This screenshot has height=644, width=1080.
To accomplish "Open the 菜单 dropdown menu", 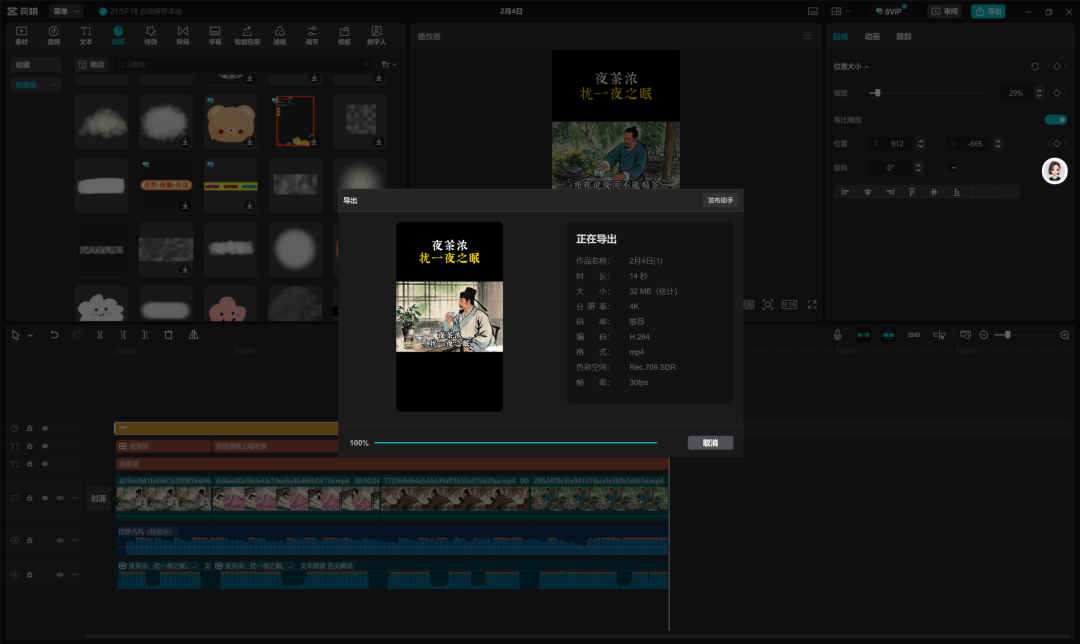I will click(66, 11).
